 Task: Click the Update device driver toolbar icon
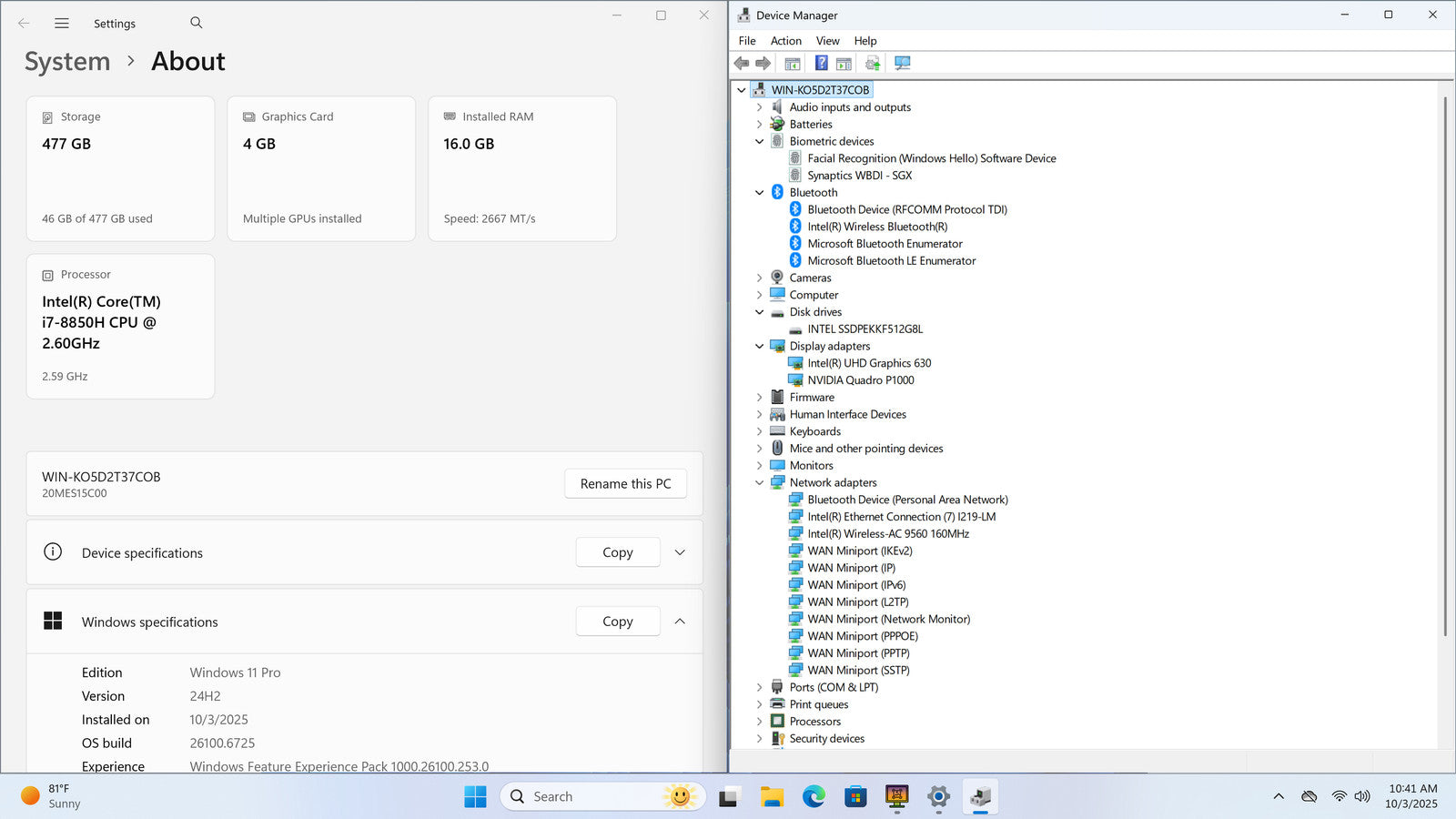coord(873,63)
